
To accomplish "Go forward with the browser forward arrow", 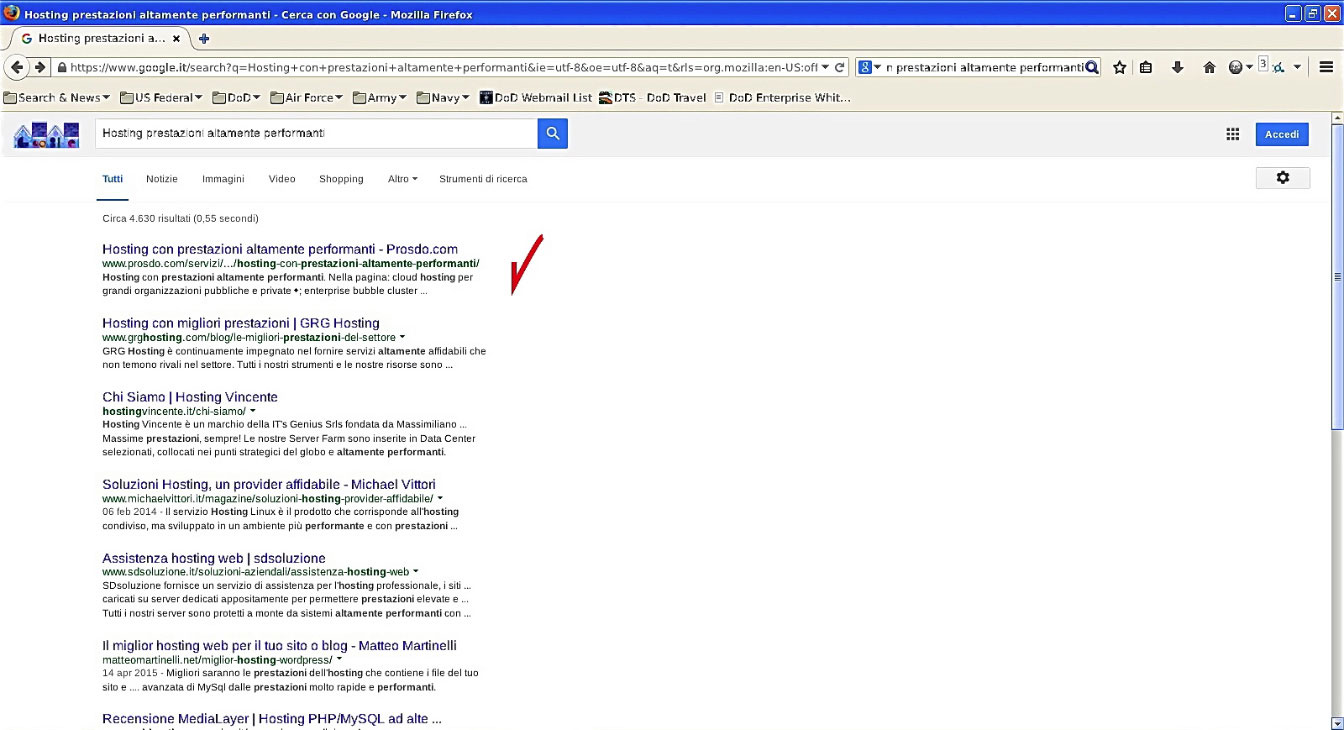I will coord(40,67).
